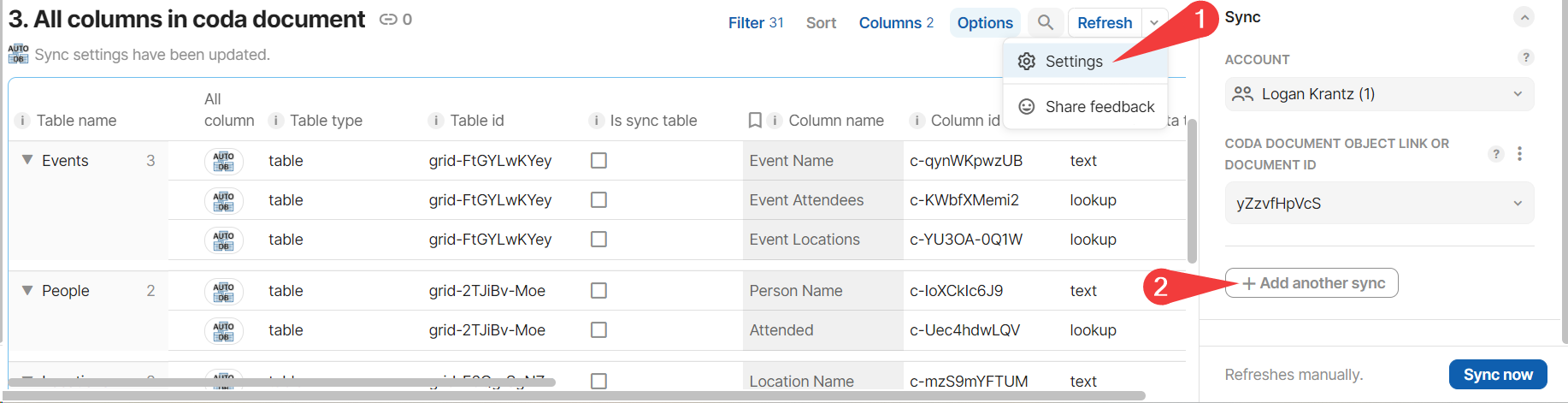The image size is (1568, 403).
Task: Check Is sync table for Location Name
Action: [599, 382]
